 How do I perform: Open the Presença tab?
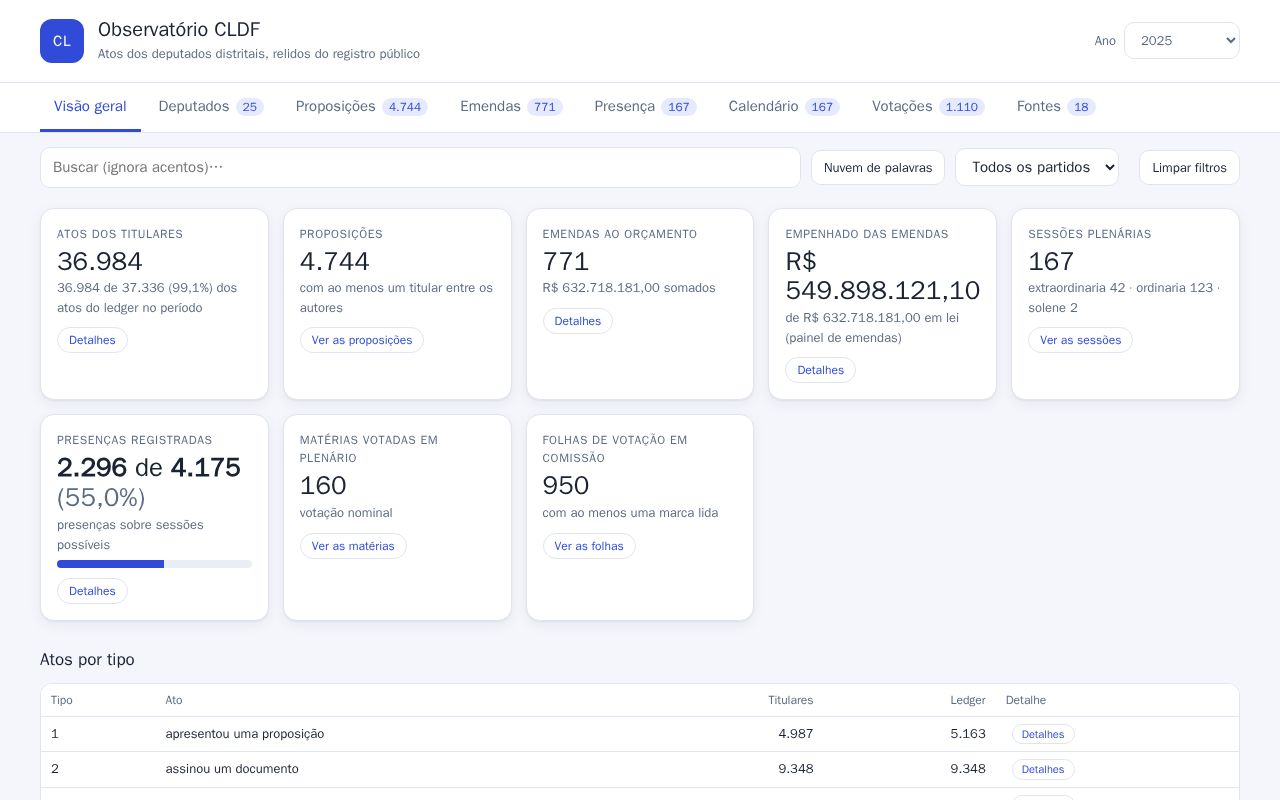tap(645, 107)
